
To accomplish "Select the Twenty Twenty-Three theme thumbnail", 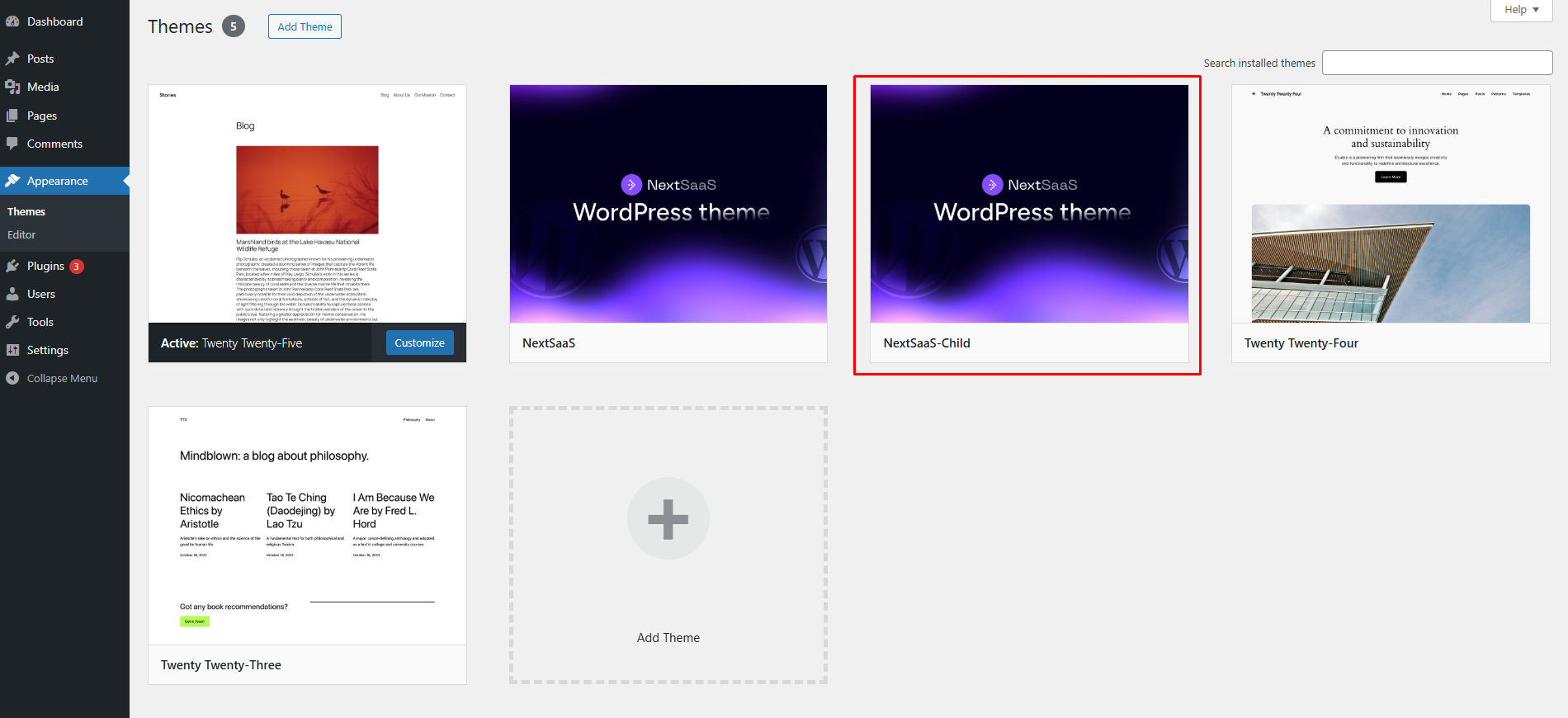I will (x=307, y=526).
